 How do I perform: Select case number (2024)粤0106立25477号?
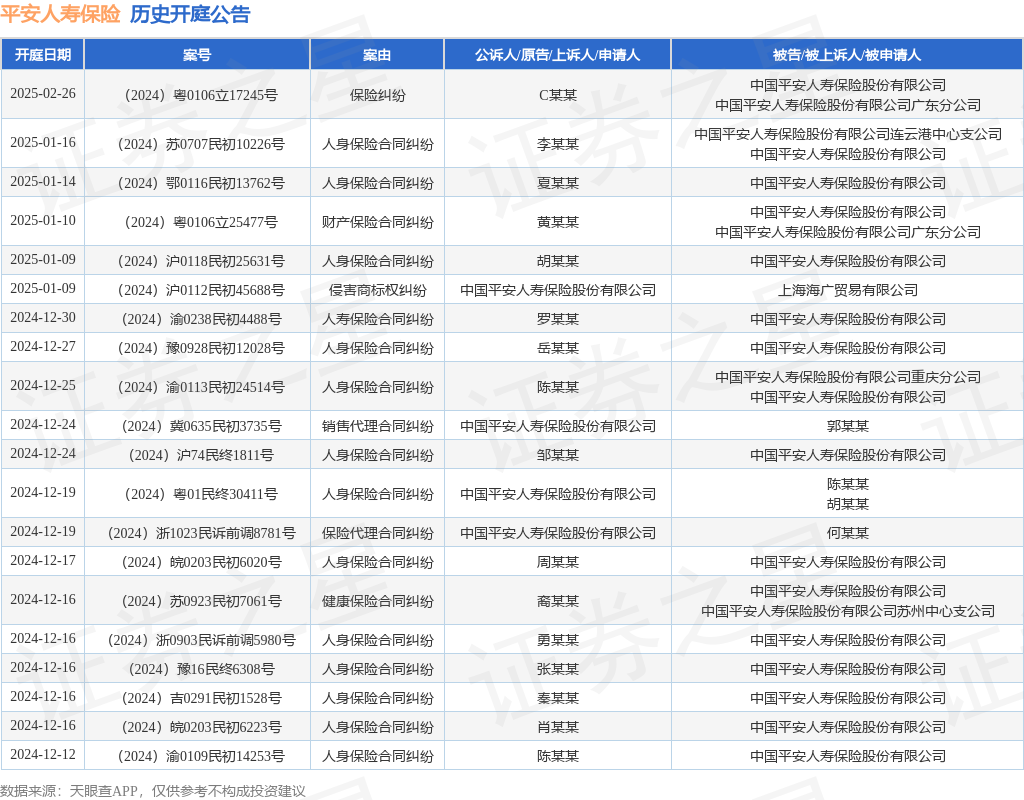[201, 223]
